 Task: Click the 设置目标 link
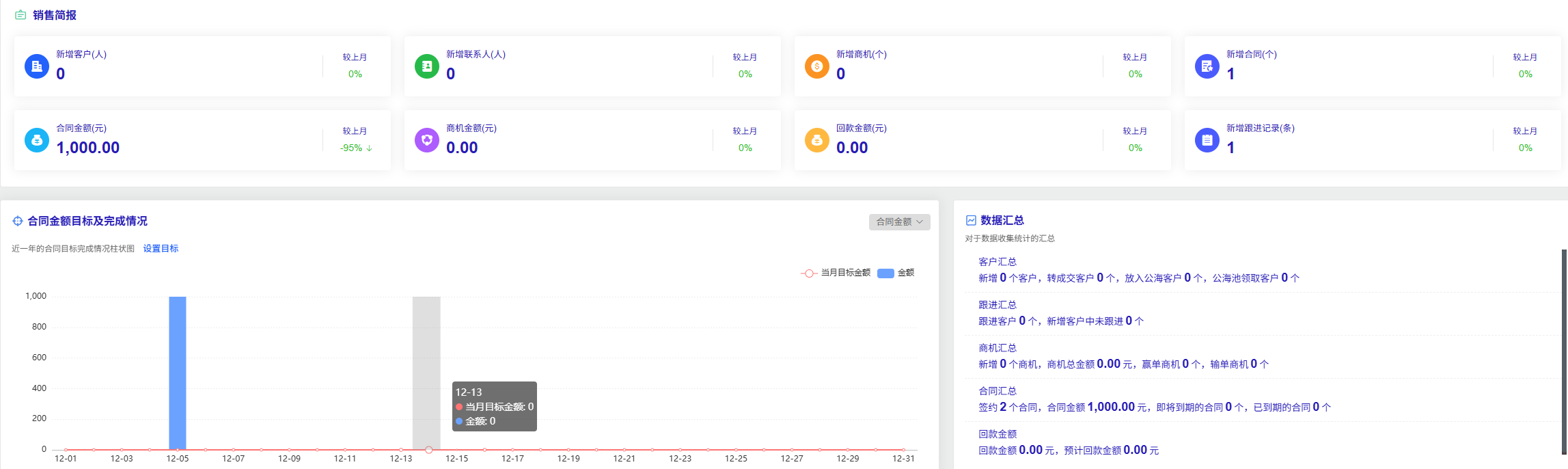[161, 249]
